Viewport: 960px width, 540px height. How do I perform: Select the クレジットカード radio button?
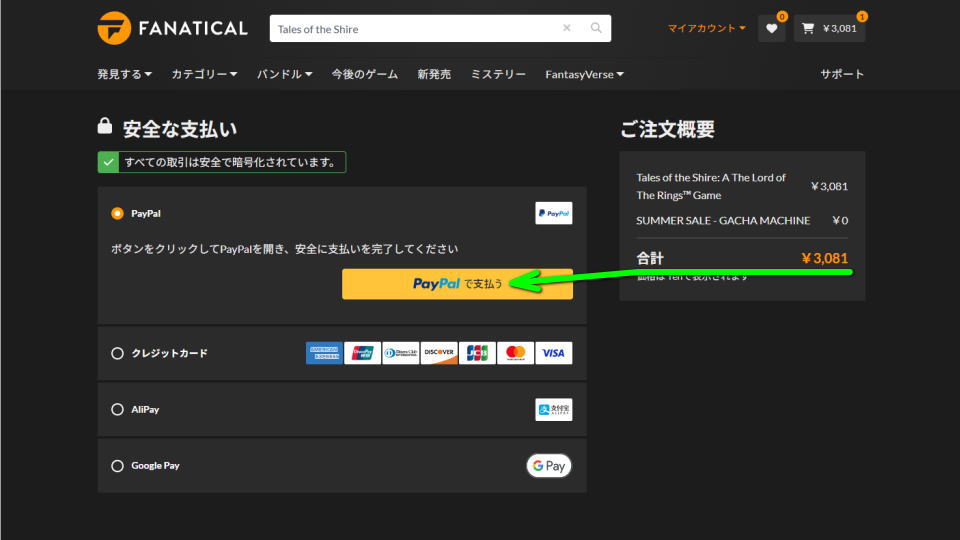pos(117,353)
